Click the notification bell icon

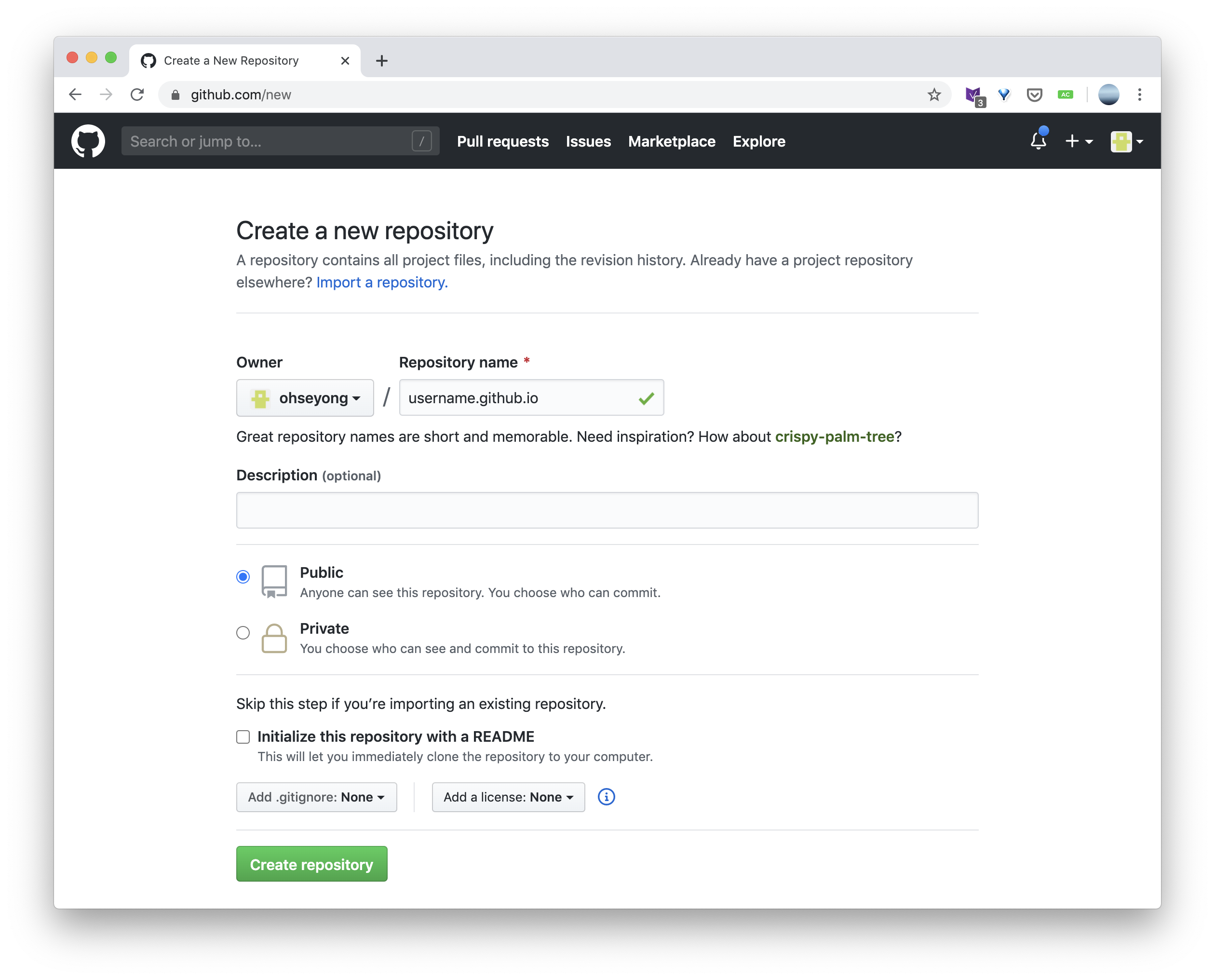click(x=1038, y=141)
